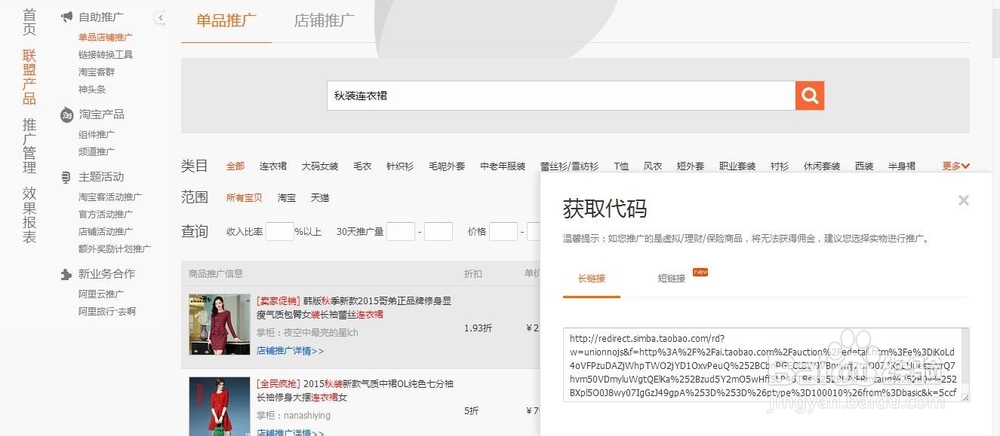Open 联盟产品 in main navigation

(x=29, y=77)
